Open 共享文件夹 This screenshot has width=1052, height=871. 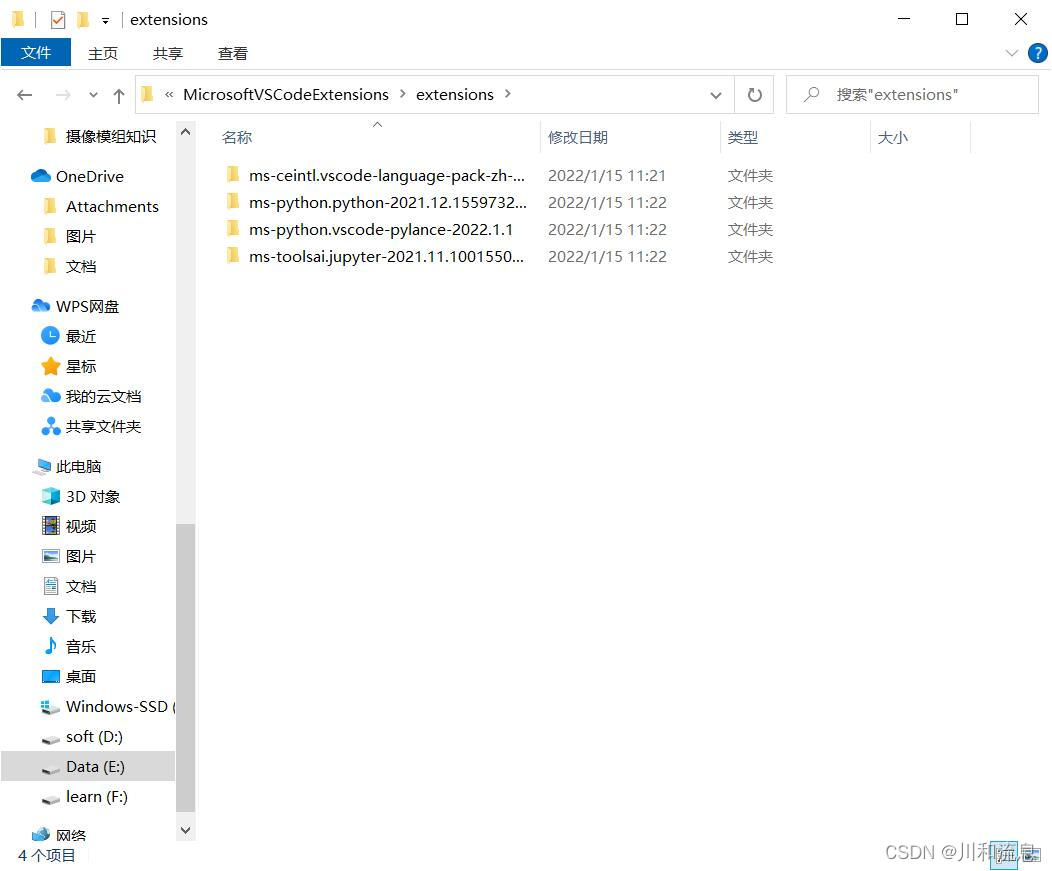[103, 427]
